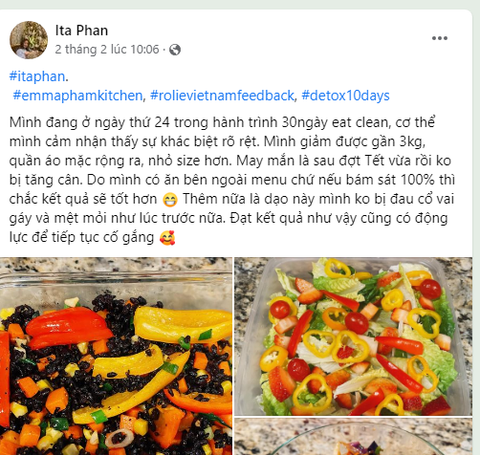Screen dimensions: 480x455
Task: Click "3kg," in the post text
Action: click(x=412, y=142)
